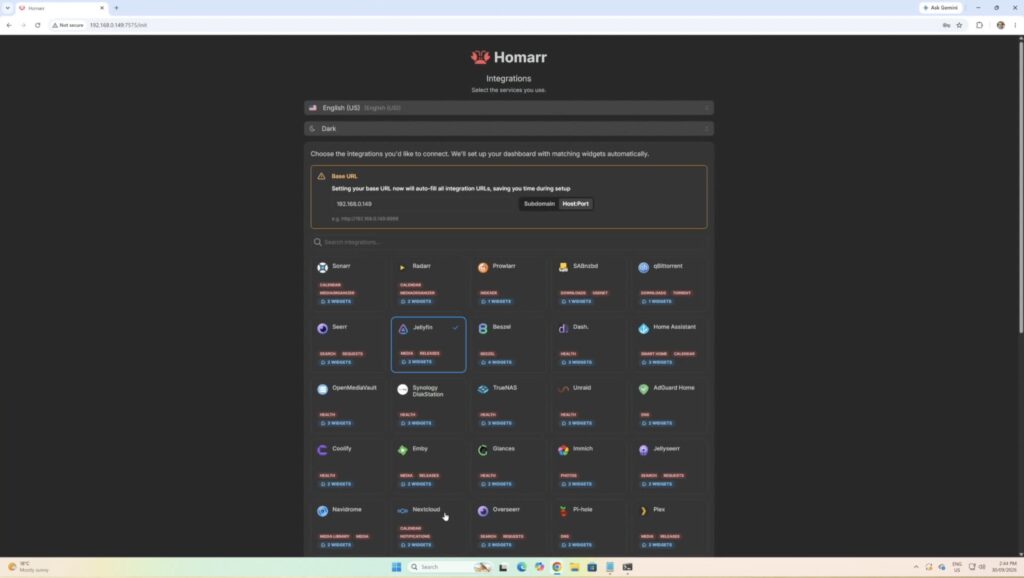Click the Prowlarr integration icon

pos(483,267)
